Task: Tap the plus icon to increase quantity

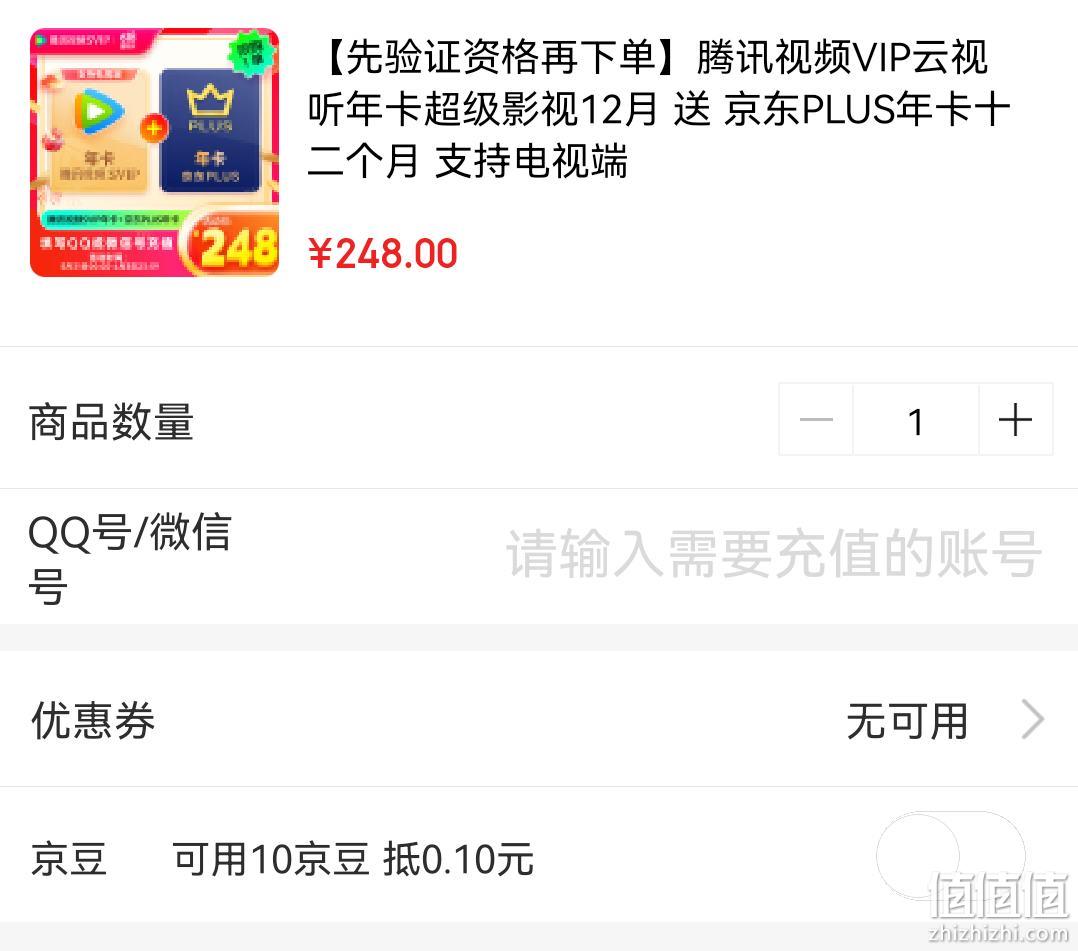Action: click(1015, 419)
